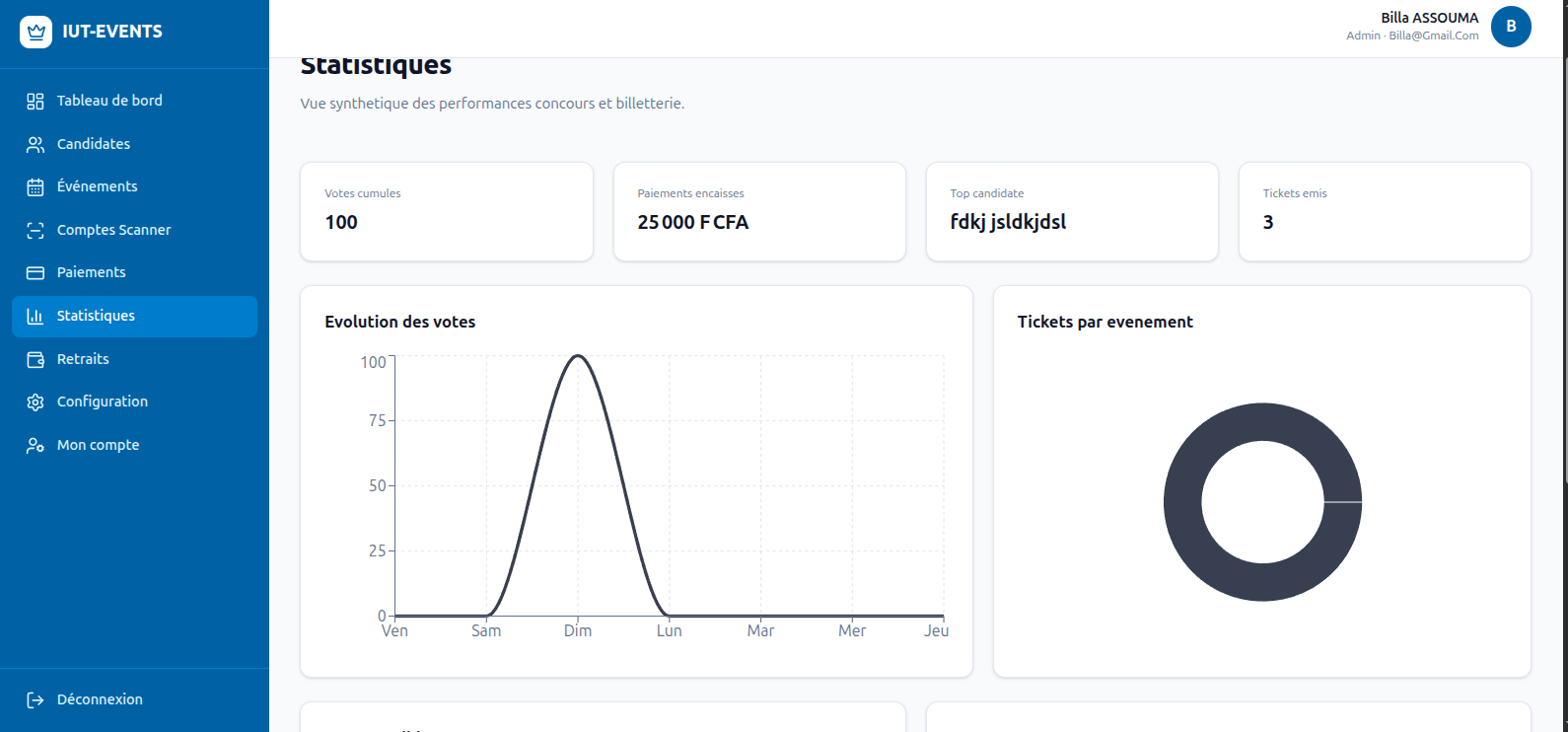This screenshot has height=732, width=1568.
Task: Click the Événements calendar icon
Action: click(x=36, y=186)
